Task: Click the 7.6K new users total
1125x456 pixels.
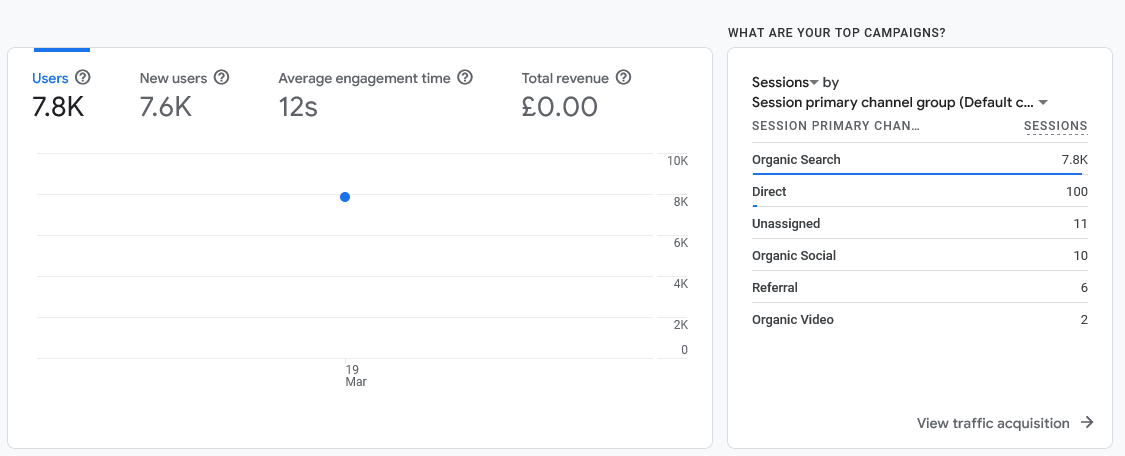Action: 166,107
